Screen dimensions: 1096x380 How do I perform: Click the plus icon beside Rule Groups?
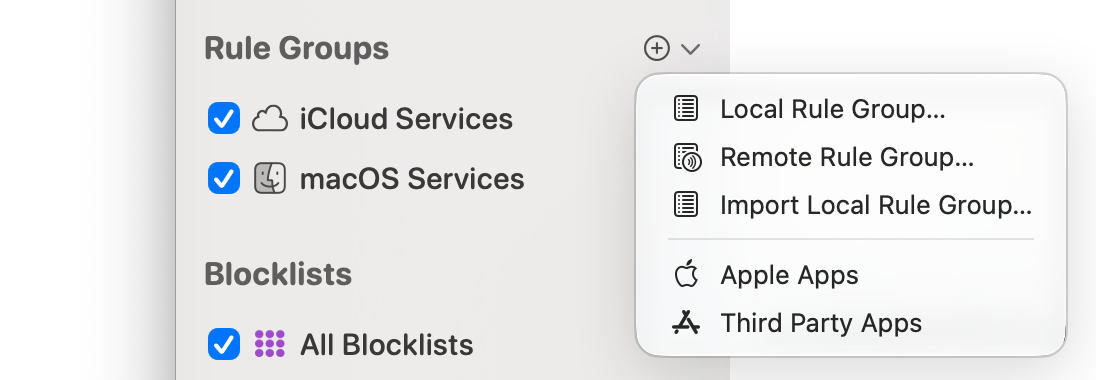656,48
